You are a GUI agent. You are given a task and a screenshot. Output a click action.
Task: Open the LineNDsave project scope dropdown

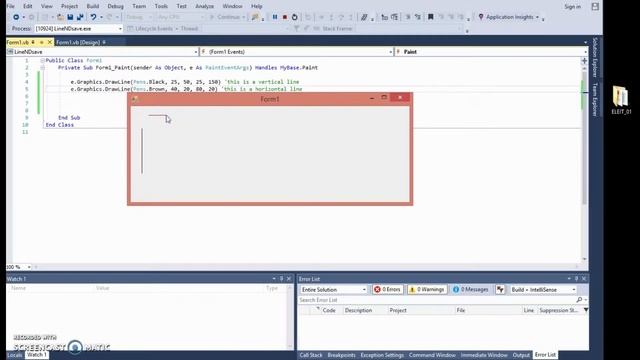102,52
